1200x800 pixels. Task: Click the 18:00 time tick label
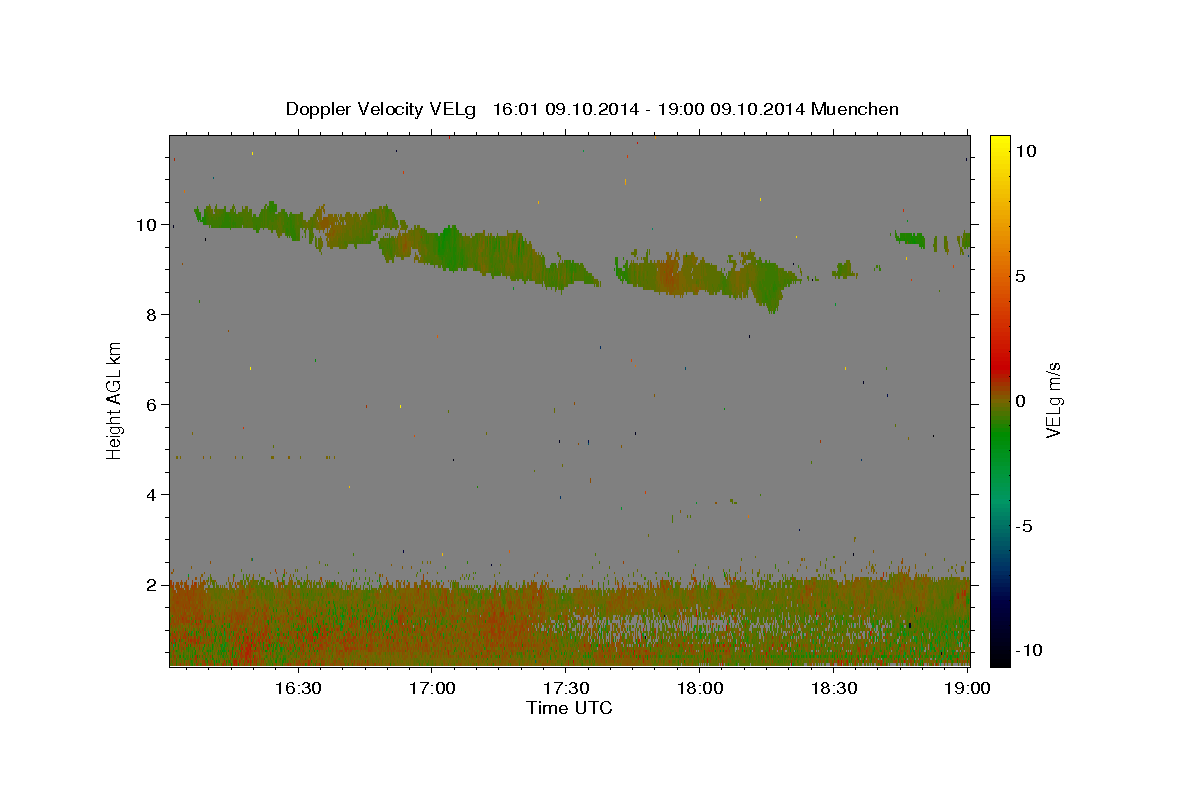pos(700,689)
